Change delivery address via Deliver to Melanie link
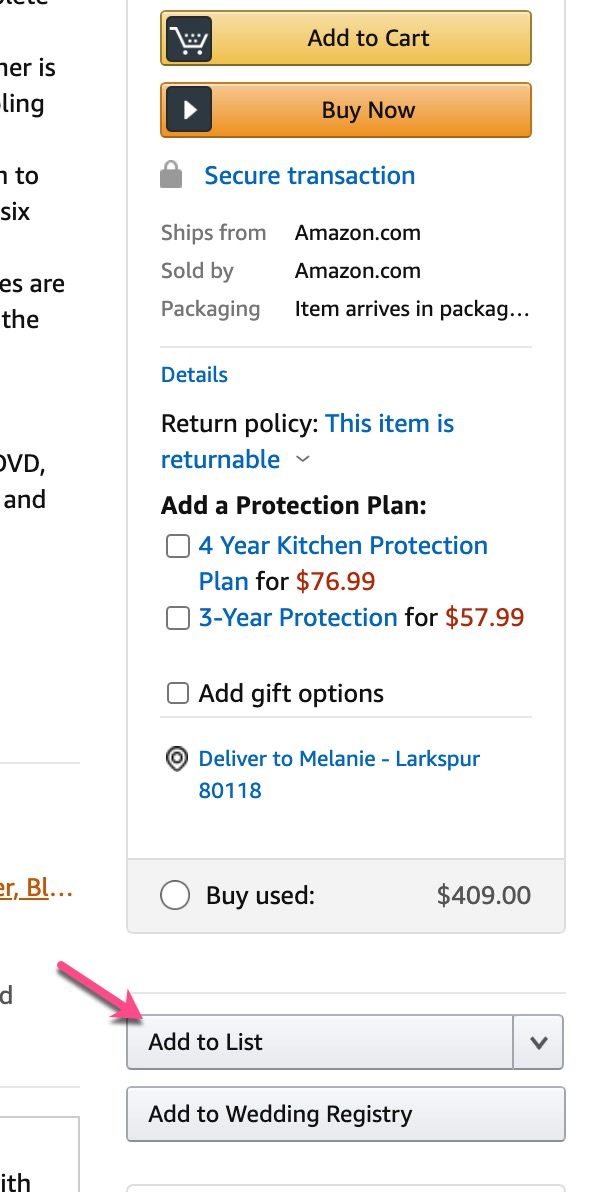Image resolution: width=596 pixels, height=1192 pixels. tap(338, 758)
